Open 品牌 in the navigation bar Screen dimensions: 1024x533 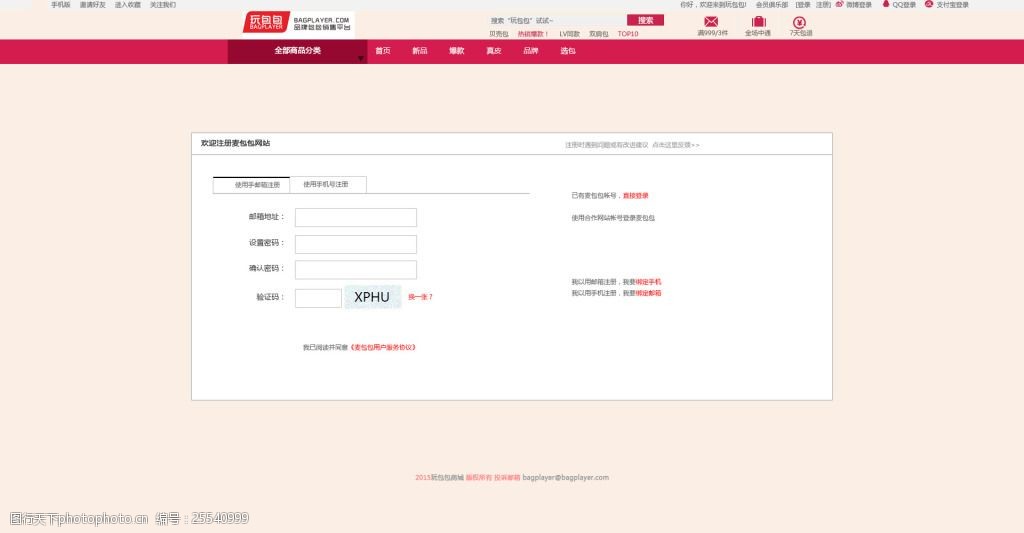(x=531, y=51)
